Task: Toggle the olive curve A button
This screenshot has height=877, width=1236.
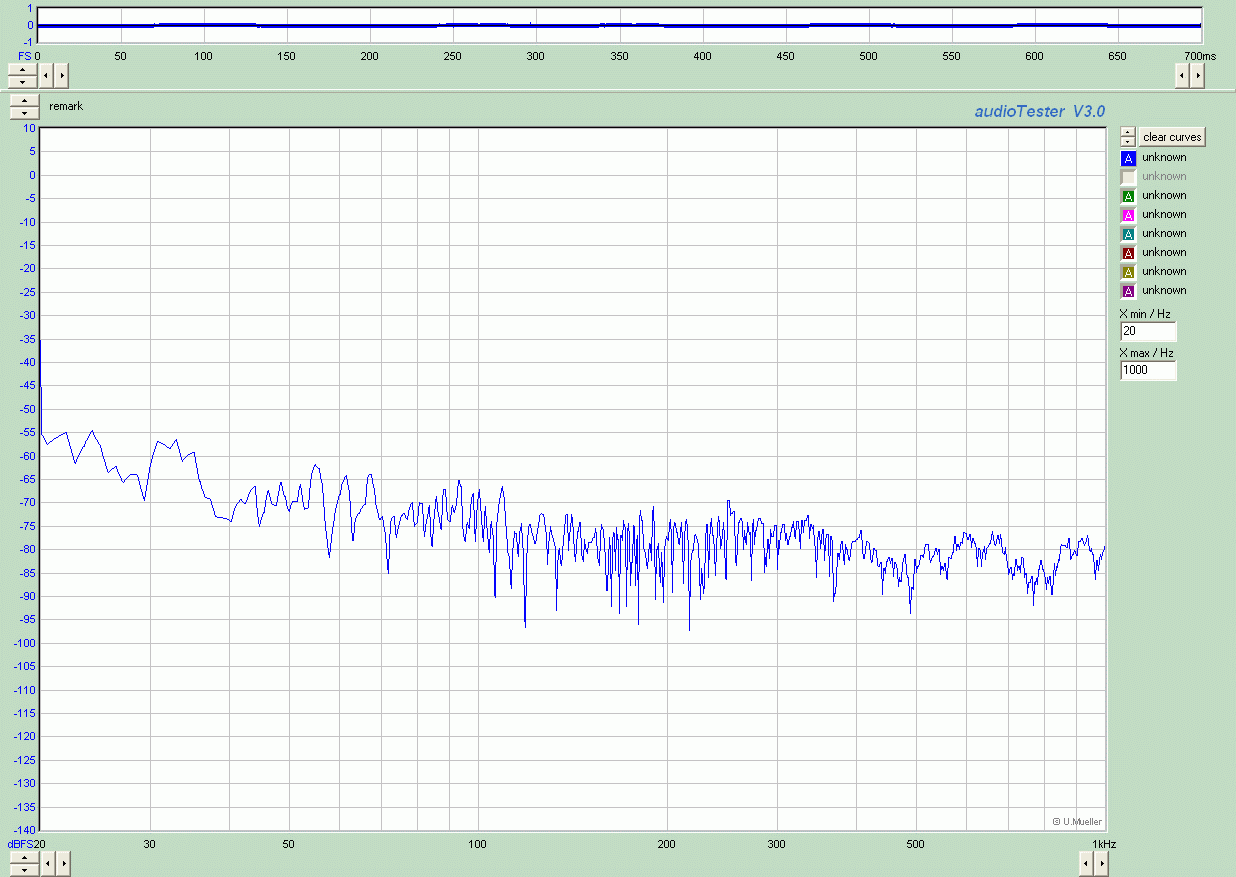Action: 1128,272
